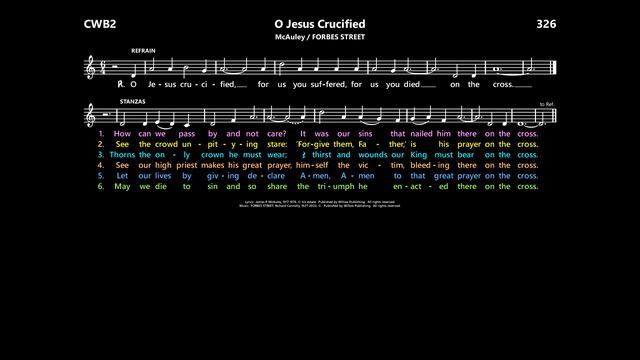Click the word "share" in stanza 6
This screenshot has height=360, width=640.
pos(277,187)
